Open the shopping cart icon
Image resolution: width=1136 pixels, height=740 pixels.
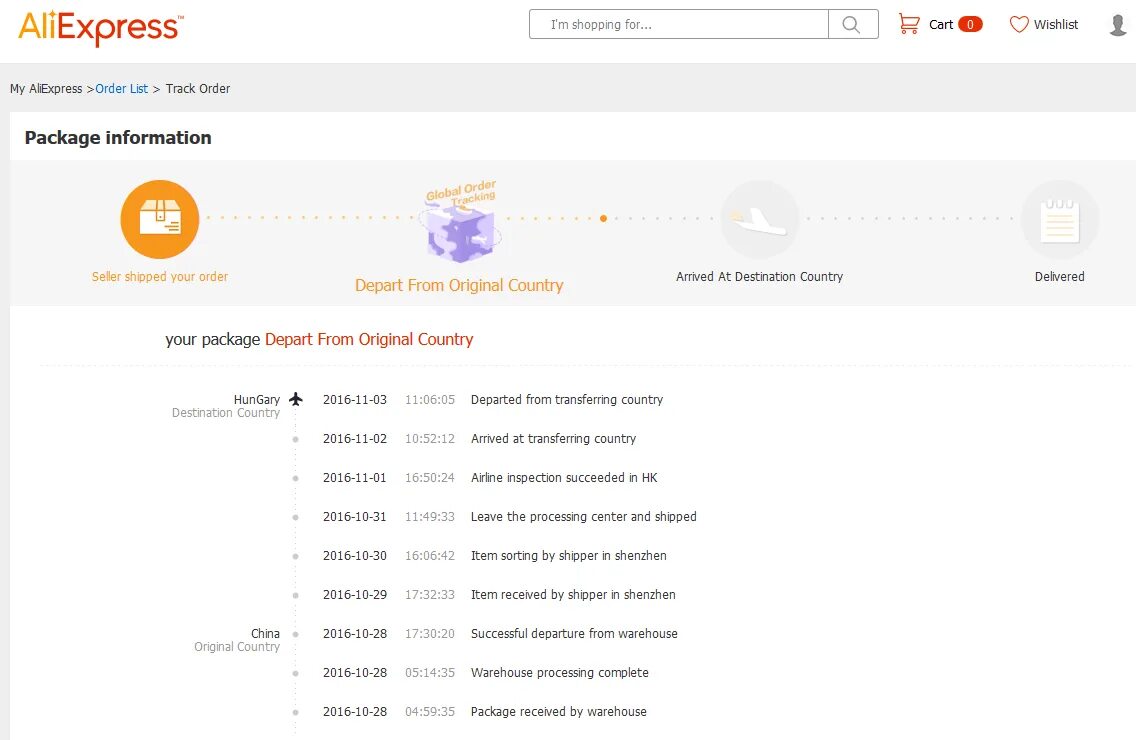point(909,24)
